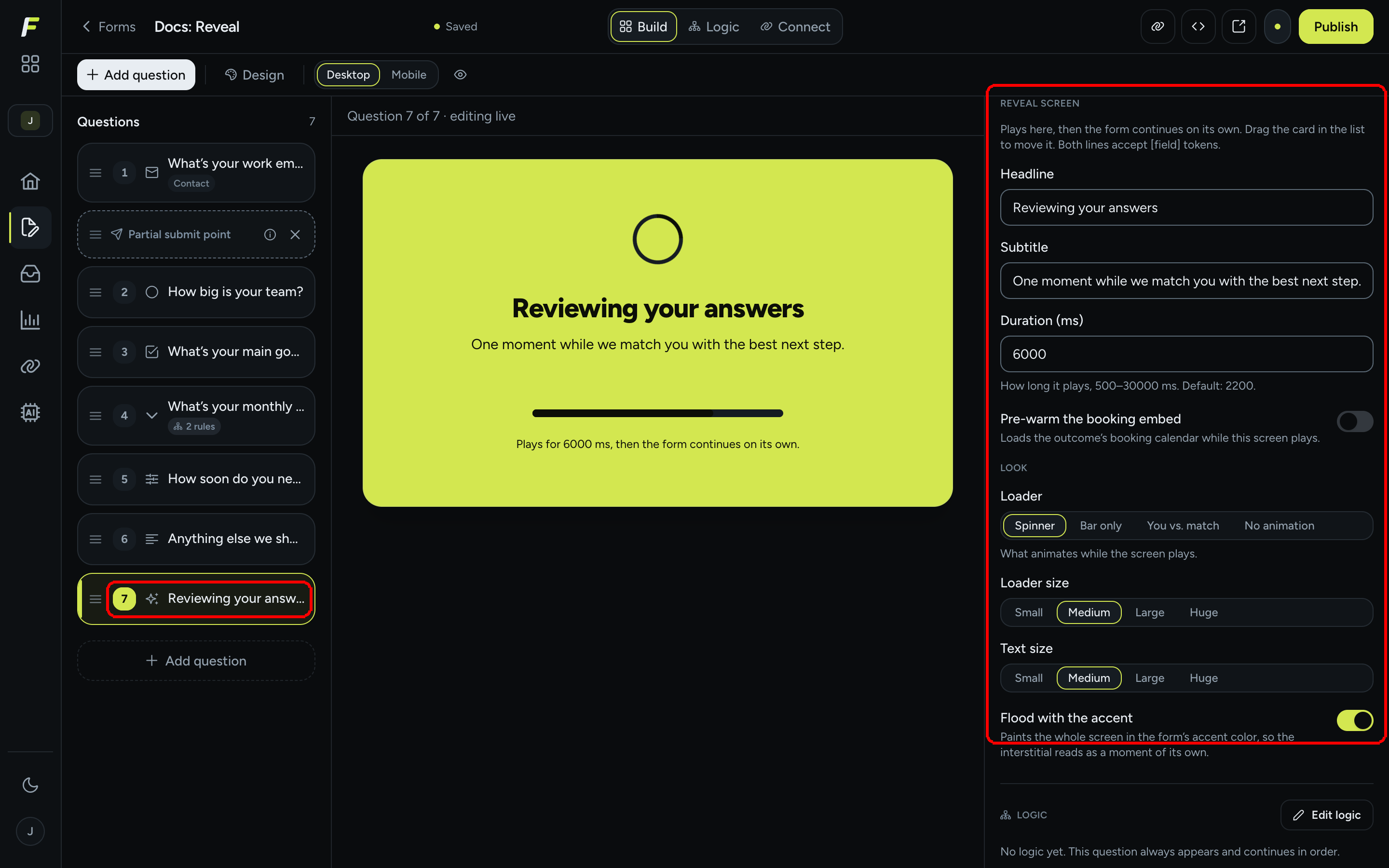Select Bar only loader option
Screen dimensions: 1389x868
1100,526
